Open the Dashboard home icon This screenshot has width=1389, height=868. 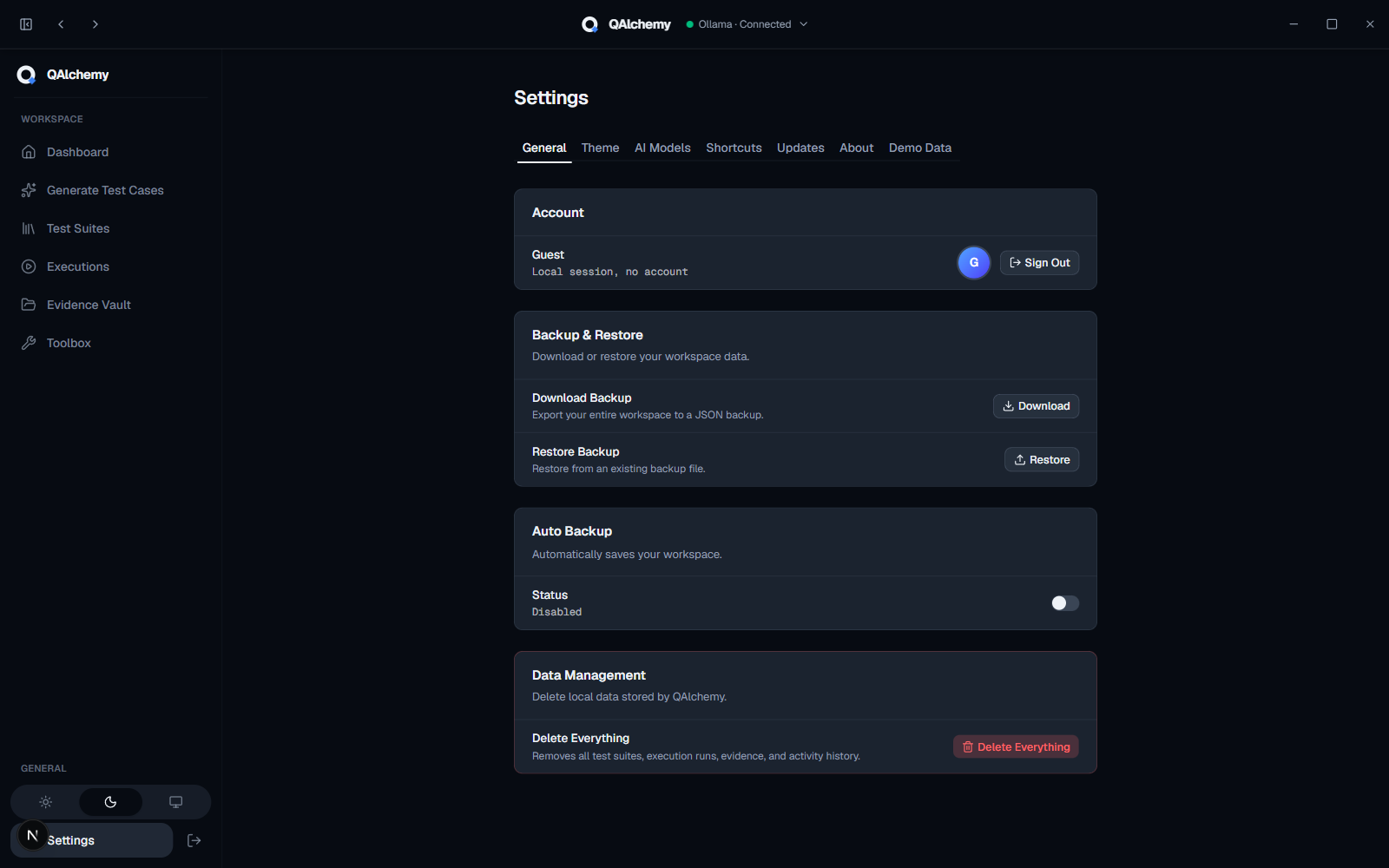pyautogui.click(x=29, y=152)
